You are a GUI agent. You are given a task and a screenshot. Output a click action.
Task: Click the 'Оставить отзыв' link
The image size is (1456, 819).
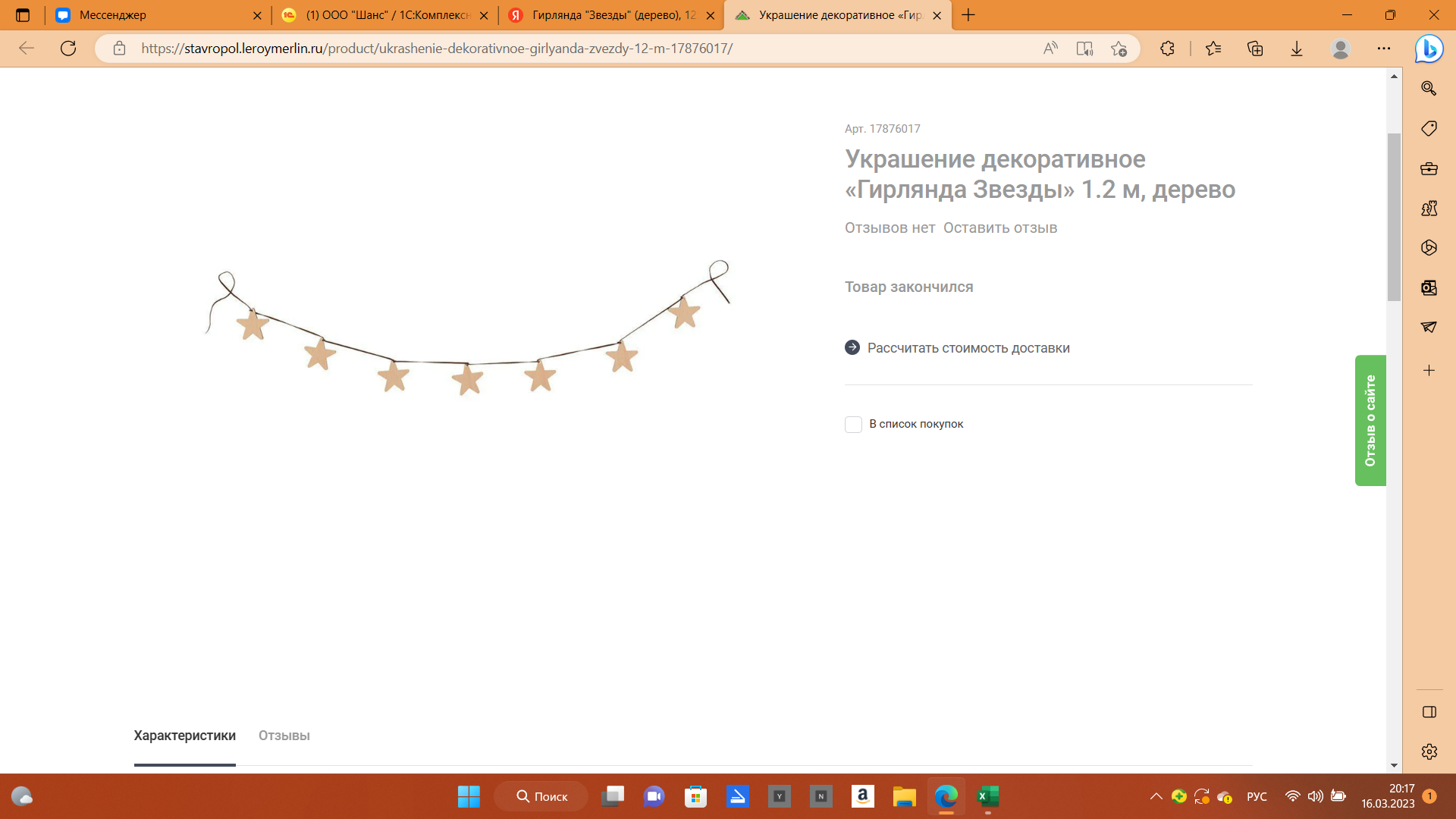pos(999,228)
